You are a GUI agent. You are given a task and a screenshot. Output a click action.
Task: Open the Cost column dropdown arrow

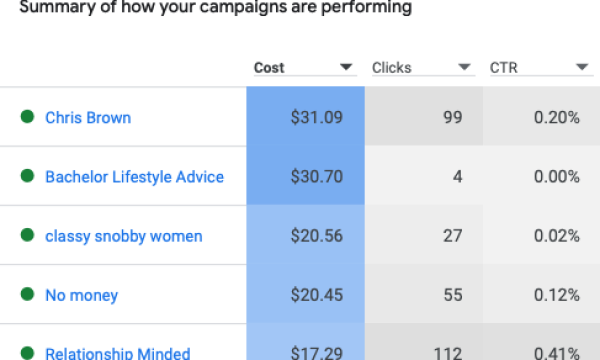pos(346,67)
